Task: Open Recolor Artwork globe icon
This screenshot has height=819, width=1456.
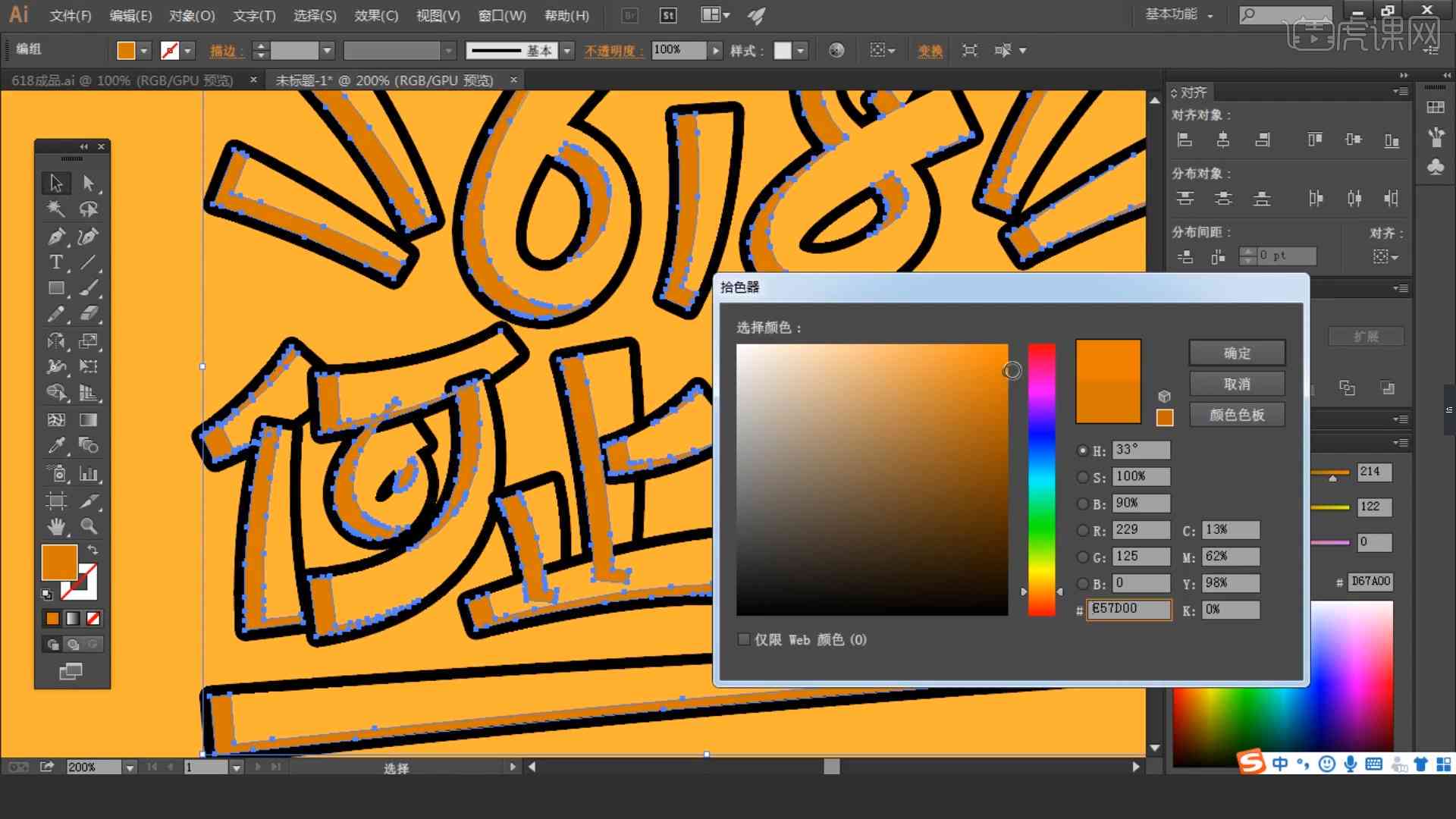Action: coord(836,50)
